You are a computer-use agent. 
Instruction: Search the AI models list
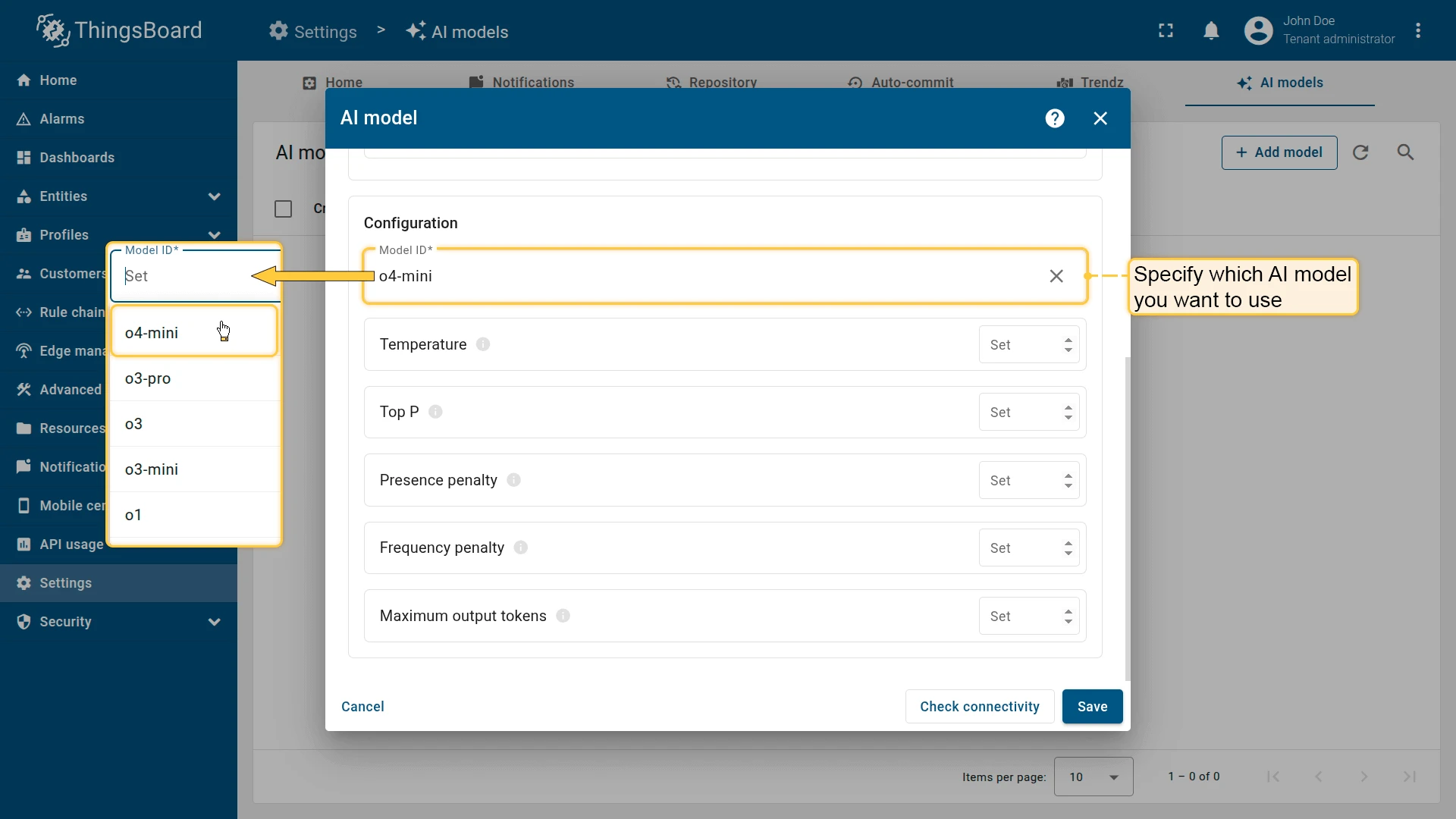tap(1405, 152)
